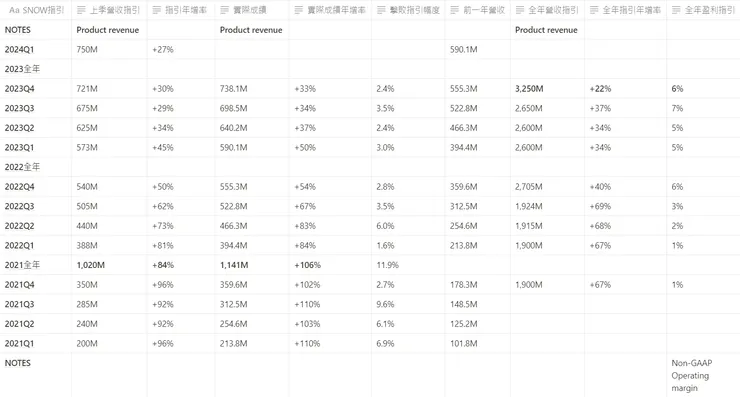Click the +22% full-year growth cell

600,89
